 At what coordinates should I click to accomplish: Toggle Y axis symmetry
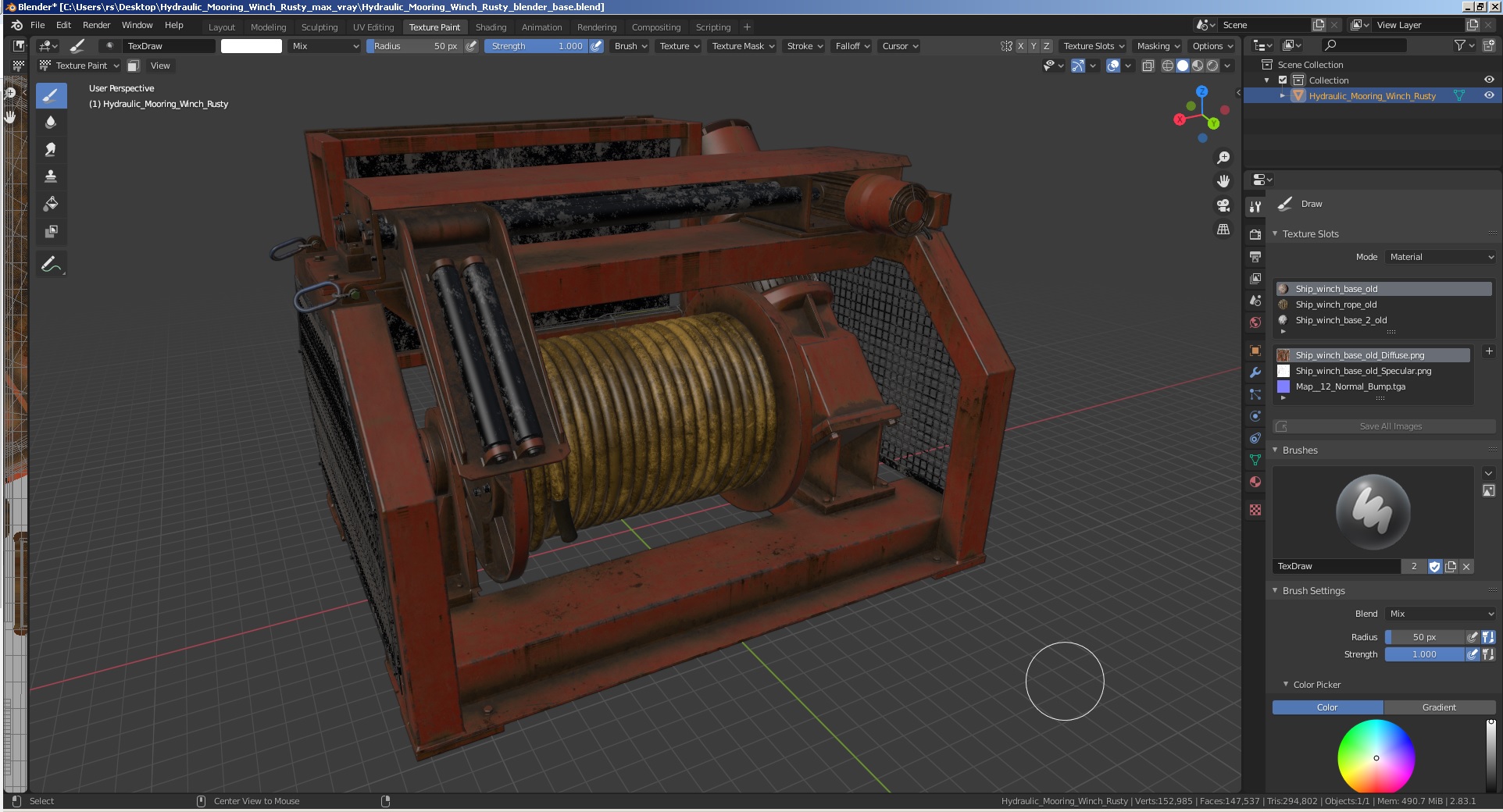coord(1034,46)
